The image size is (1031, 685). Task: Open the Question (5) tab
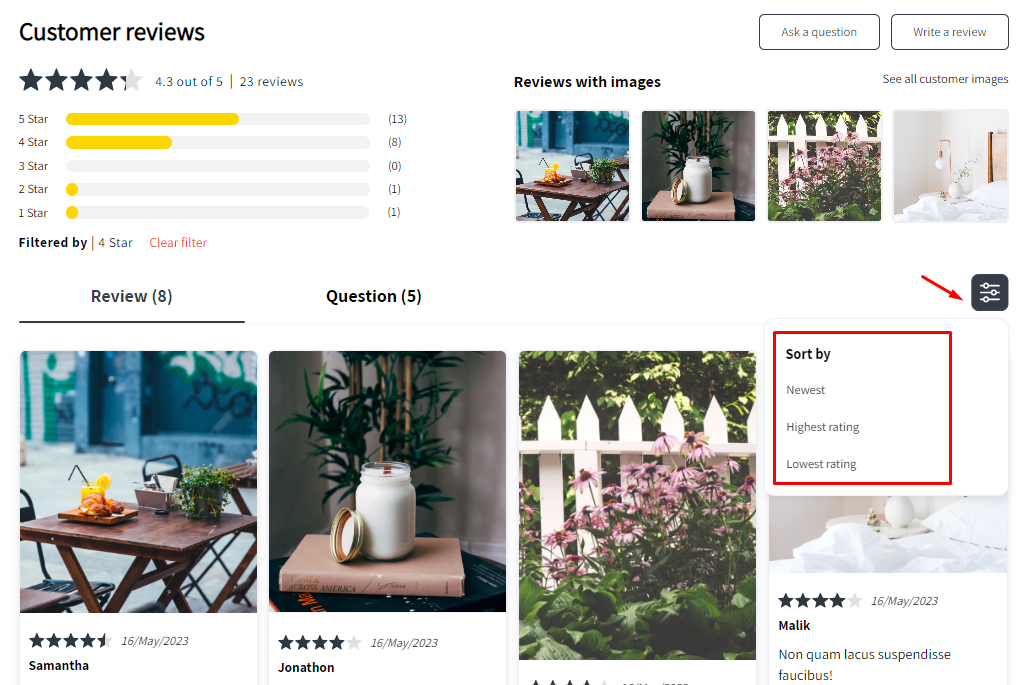tap(373, 296)
